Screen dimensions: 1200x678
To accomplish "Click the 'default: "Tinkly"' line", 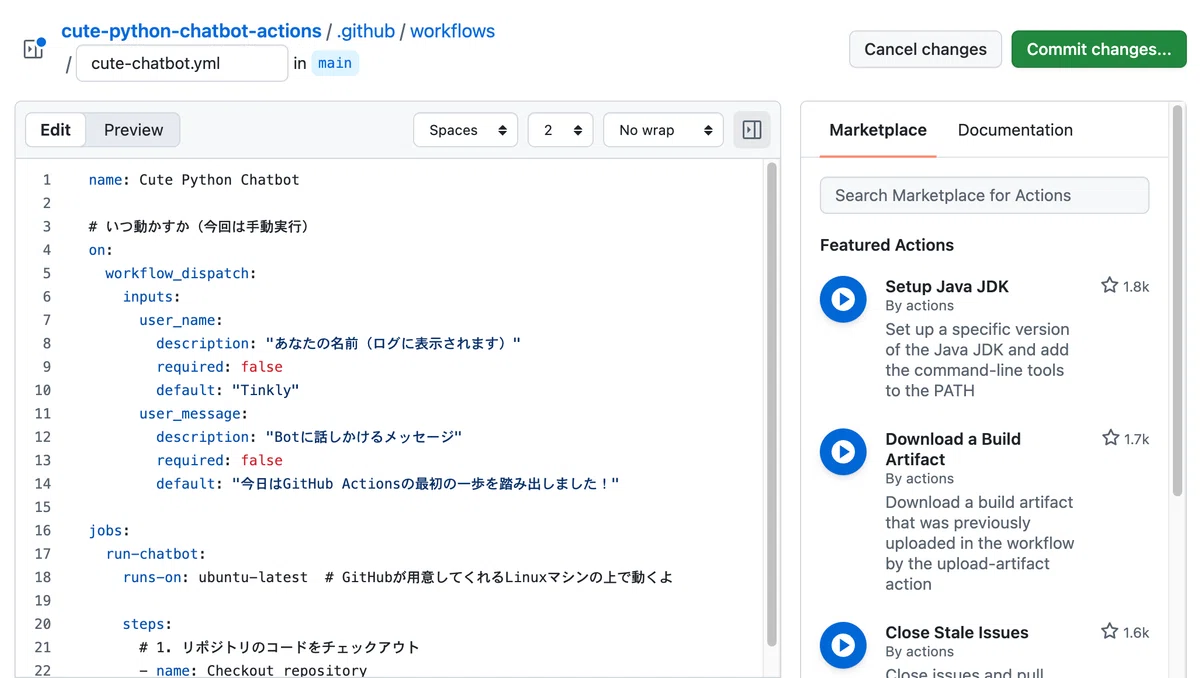I will [228, 390].
